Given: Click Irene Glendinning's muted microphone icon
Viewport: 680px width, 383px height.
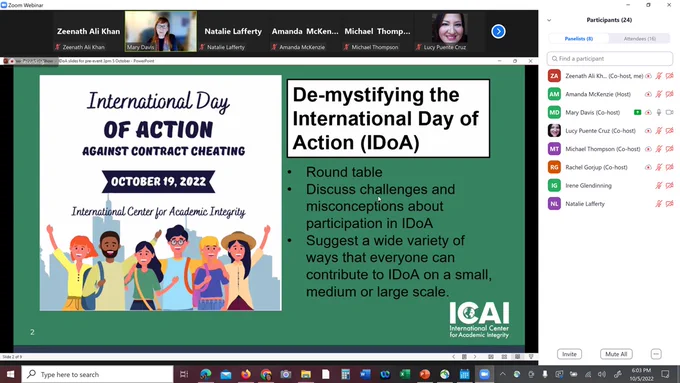Looking at the screenshot, I should coord(659,185).
